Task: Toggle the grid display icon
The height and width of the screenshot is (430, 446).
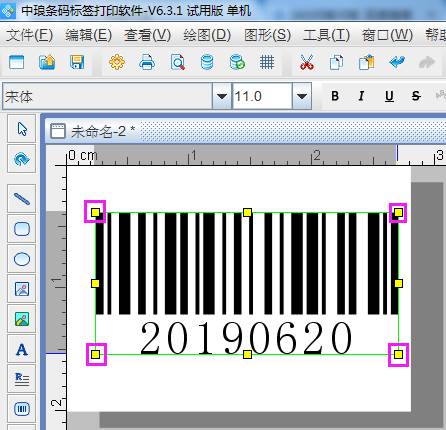Action: point(267,62)
